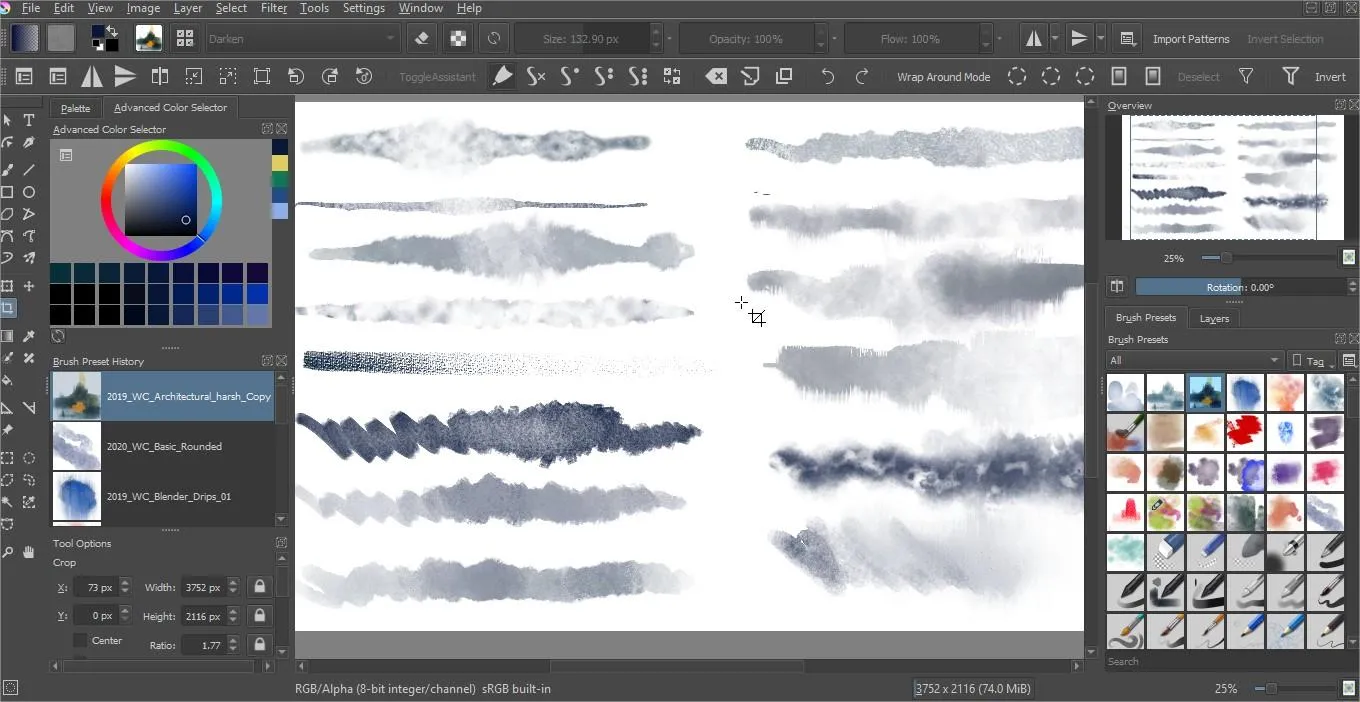Expand brush preset filter 'All' dropdown

point(1195,360)
